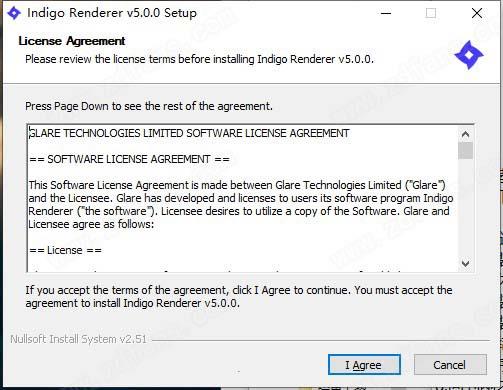Click the window title 'Indigo Renderer v5.0.0 Setup'
This screenshot has width=503, height=390.
pos(112,13)
